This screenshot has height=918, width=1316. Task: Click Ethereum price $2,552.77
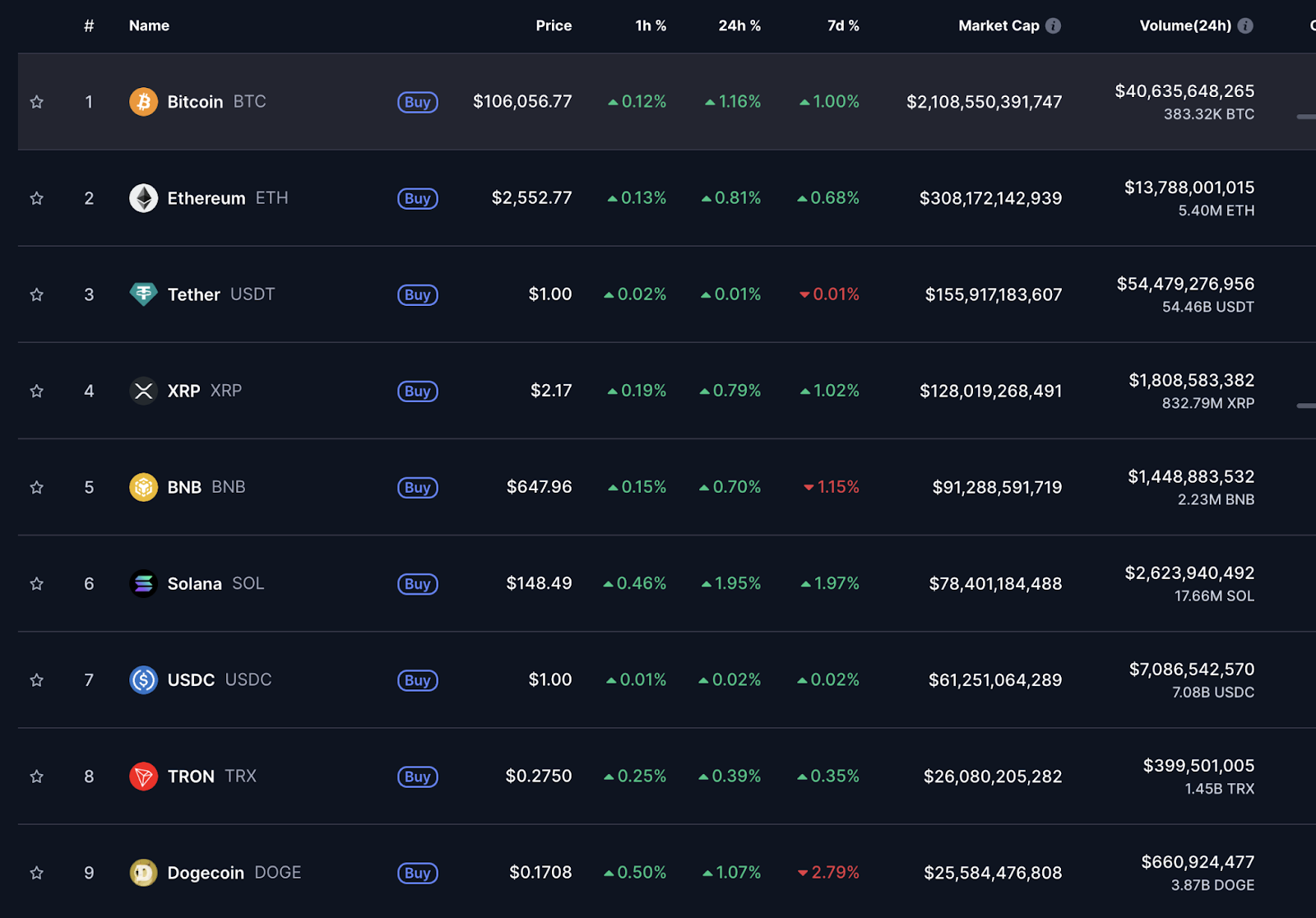(x=531, y=197)
